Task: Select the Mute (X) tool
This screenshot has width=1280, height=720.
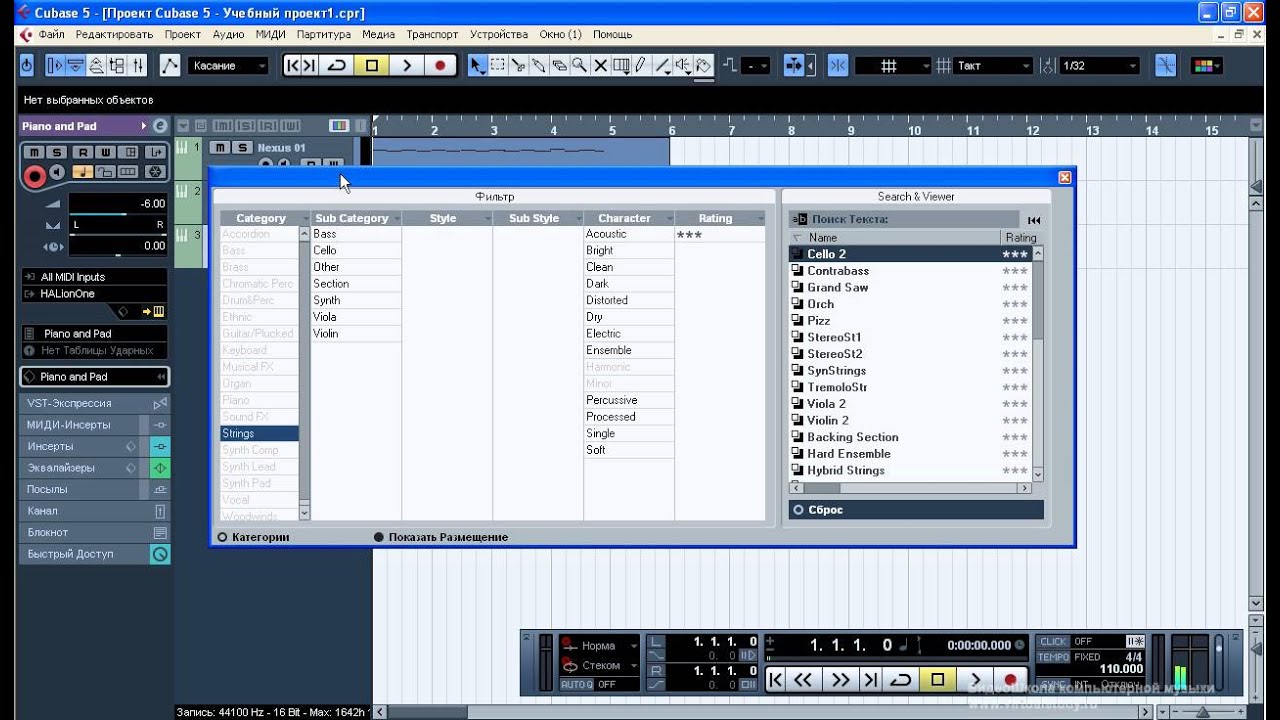Action: coord(600,66)
